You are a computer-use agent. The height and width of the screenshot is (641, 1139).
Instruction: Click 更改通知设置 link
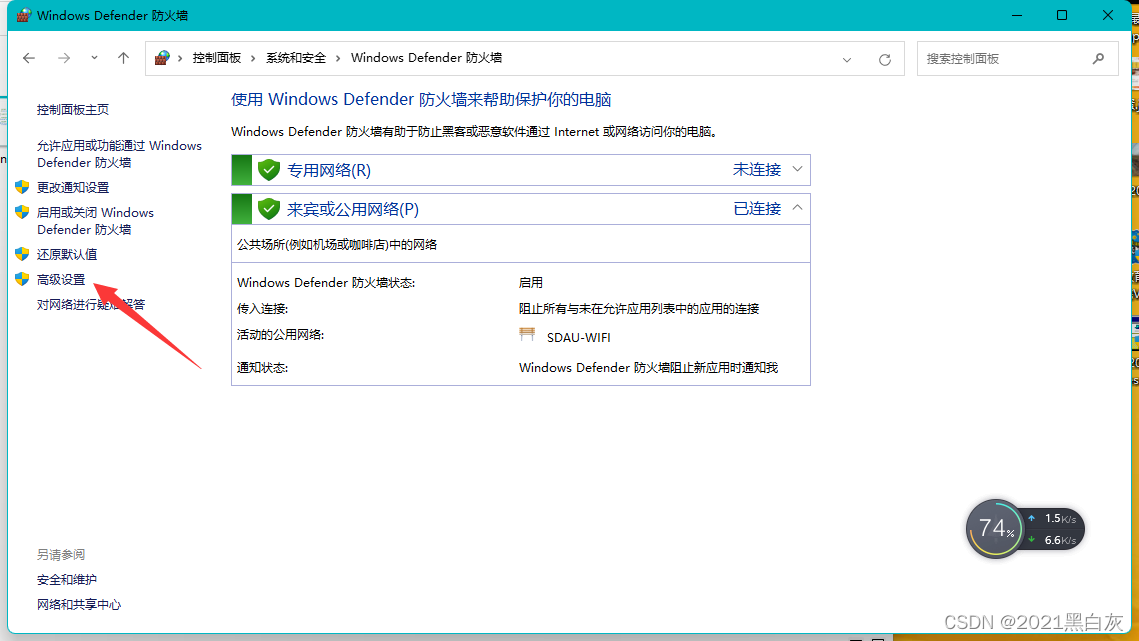point(73,188)
